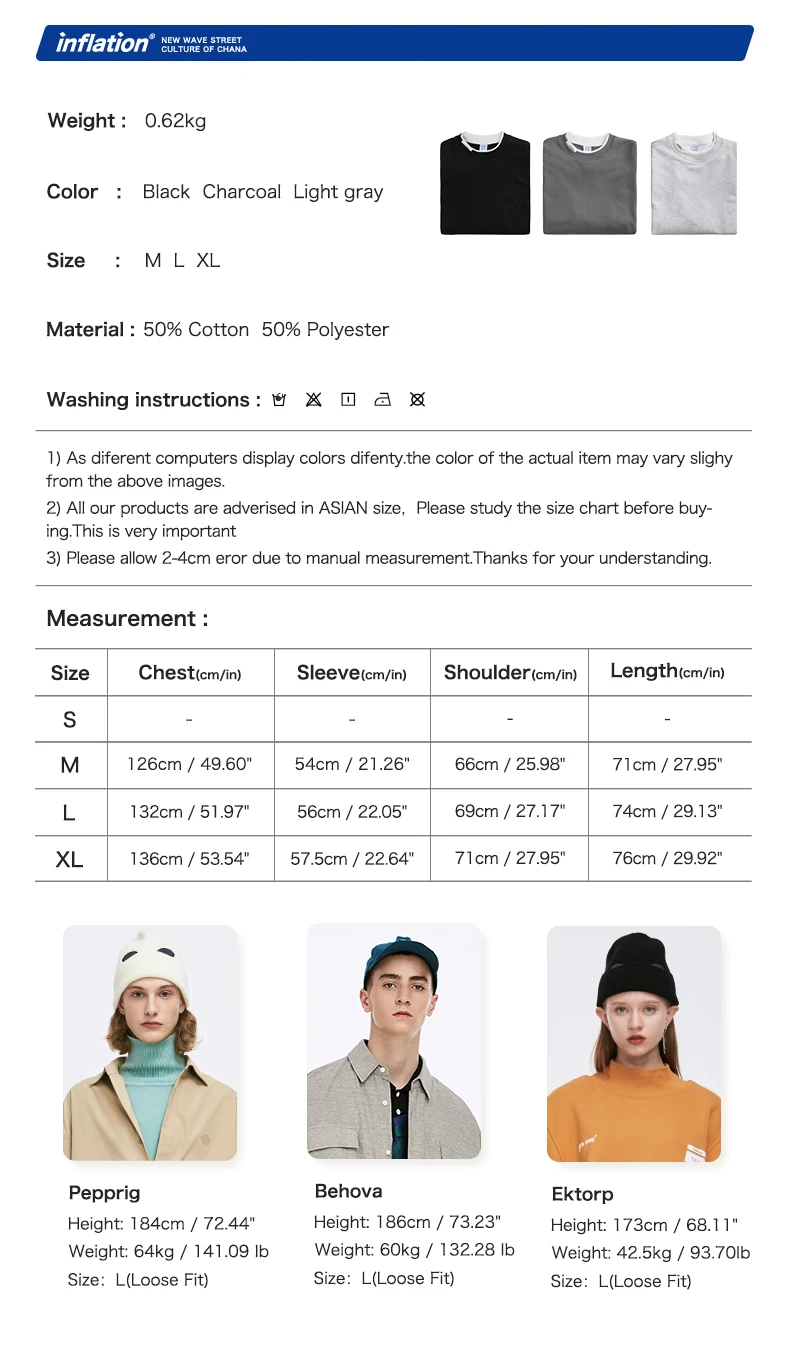Screen dimensions: 790x1361
Task: Select the black sweatshirt swatch
Action: point(485,183)
